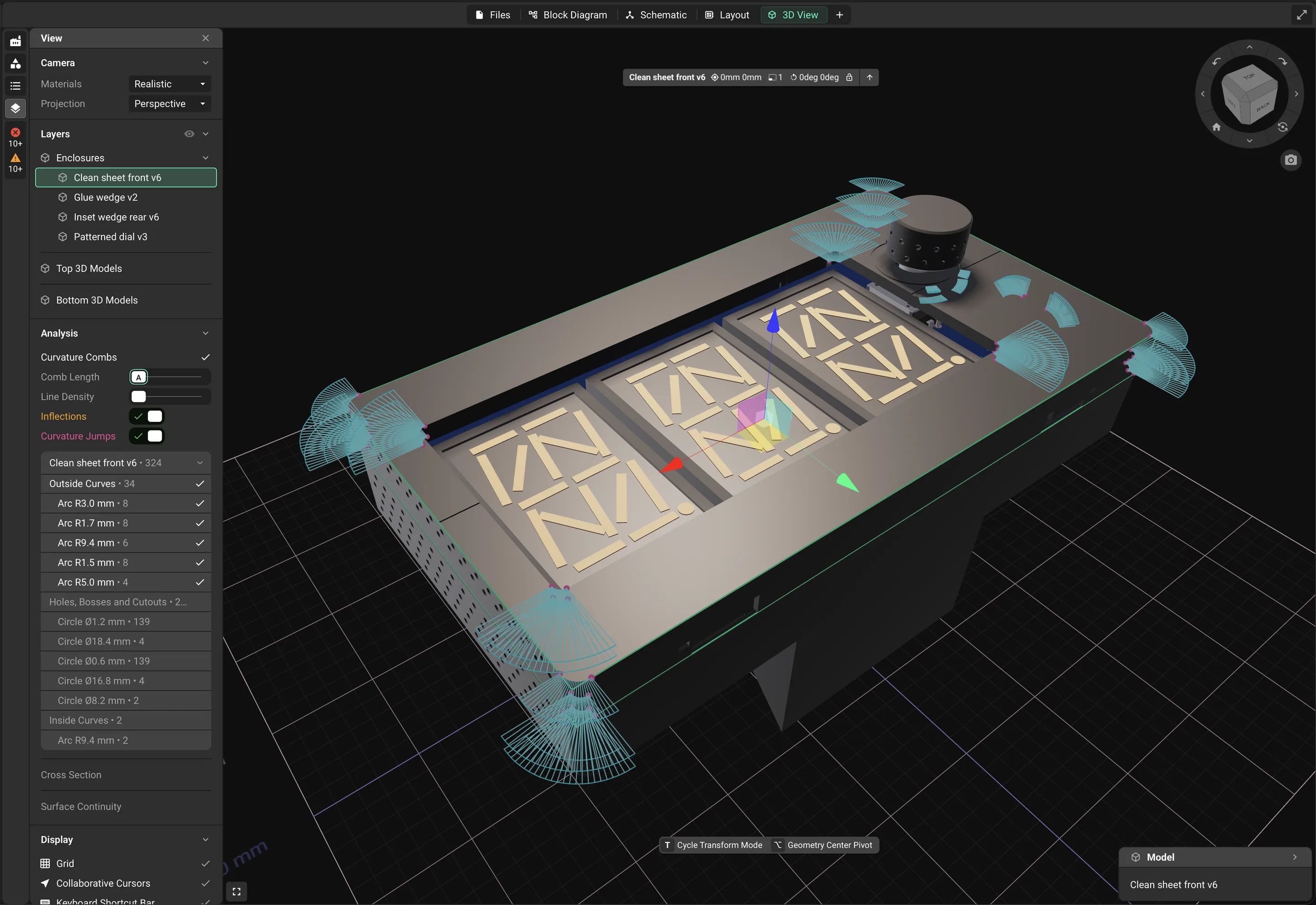This screenshot has height=905, width=1316.
Task: Open Cross Section analysis
Action: [71, 775]
